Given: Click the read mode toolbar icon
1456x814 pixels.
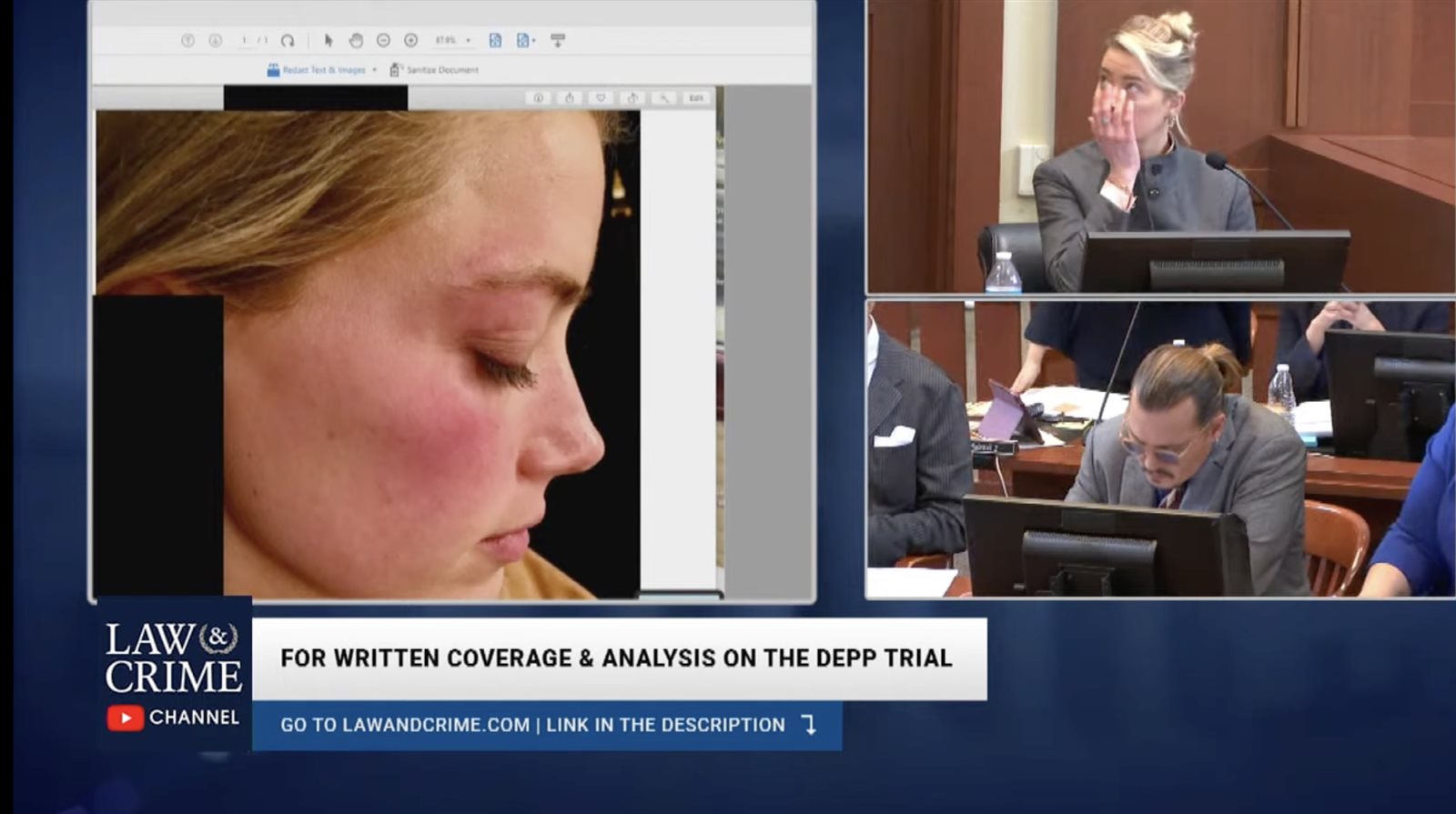Looking at the screenshot, I should click(558, 41).
